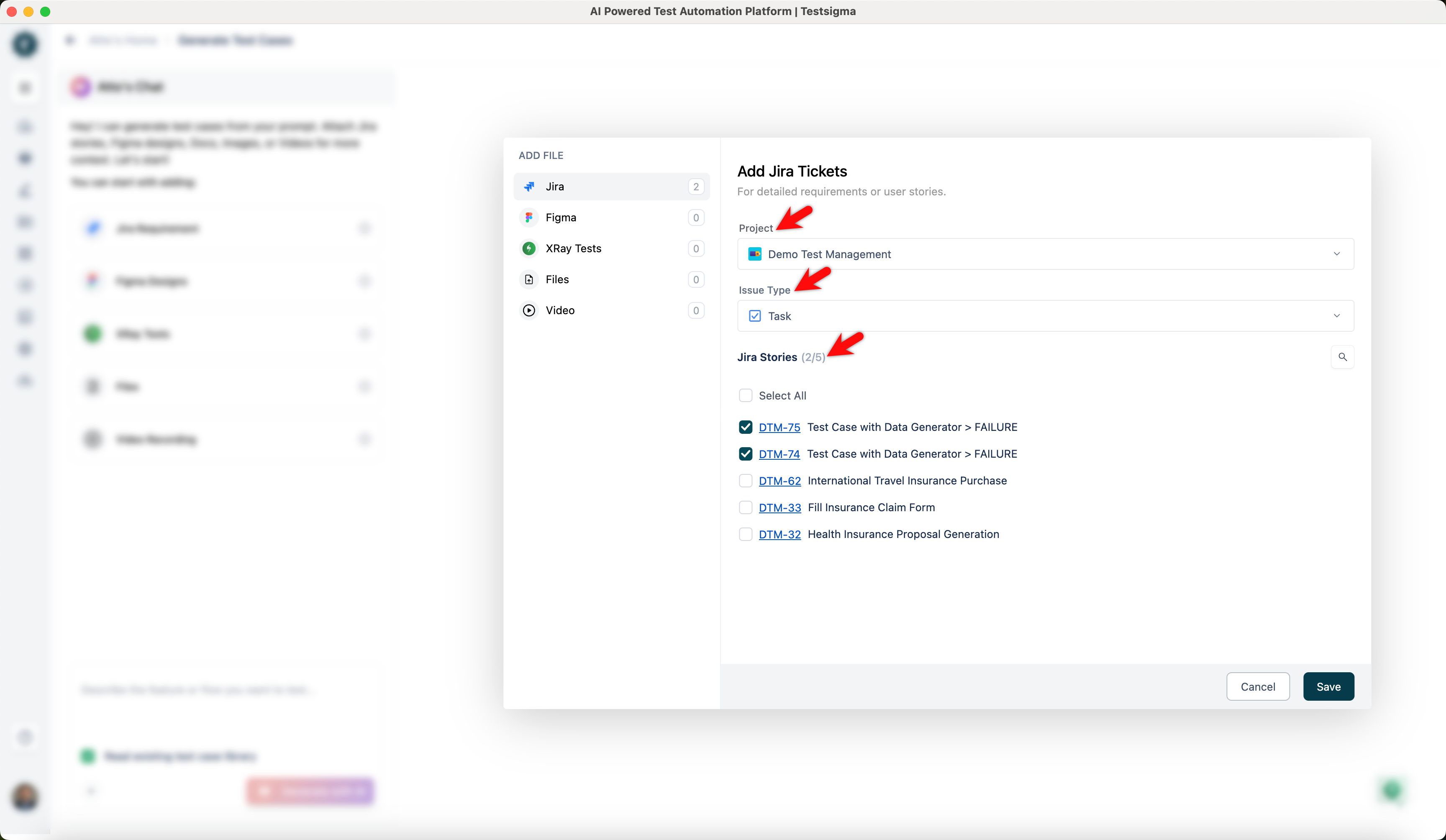Open the green chat widget at bottom-right

pos(1392,791)
